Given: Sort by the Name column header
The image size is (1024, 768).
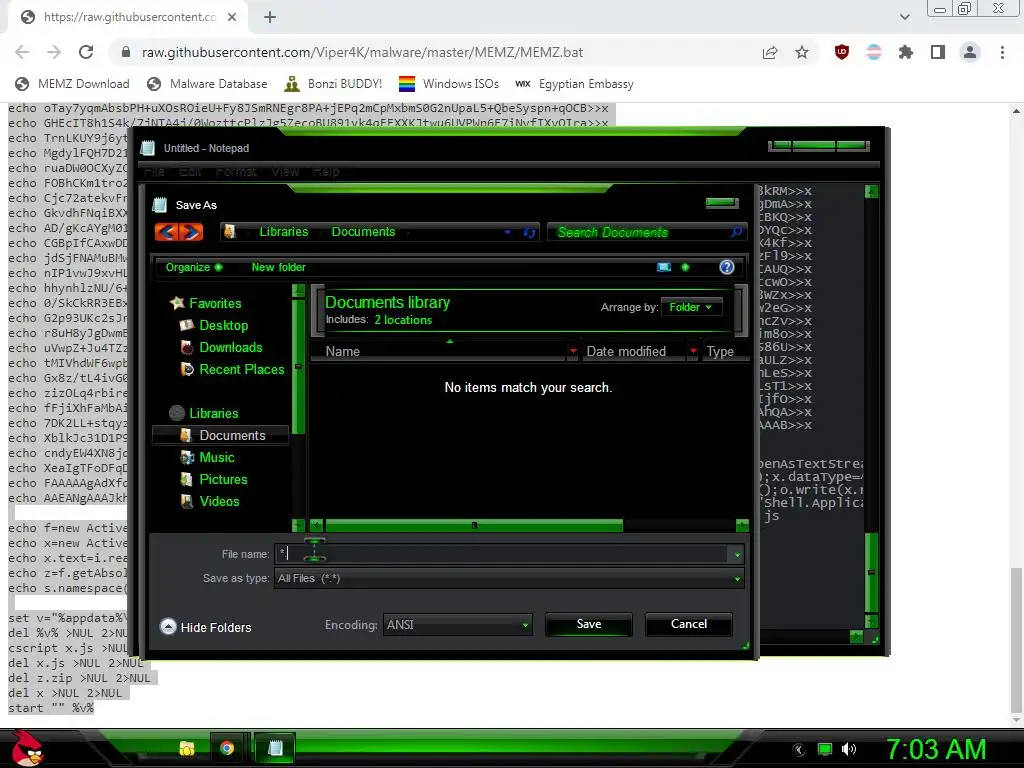Looking at the screenshot, I should point(438,351).
